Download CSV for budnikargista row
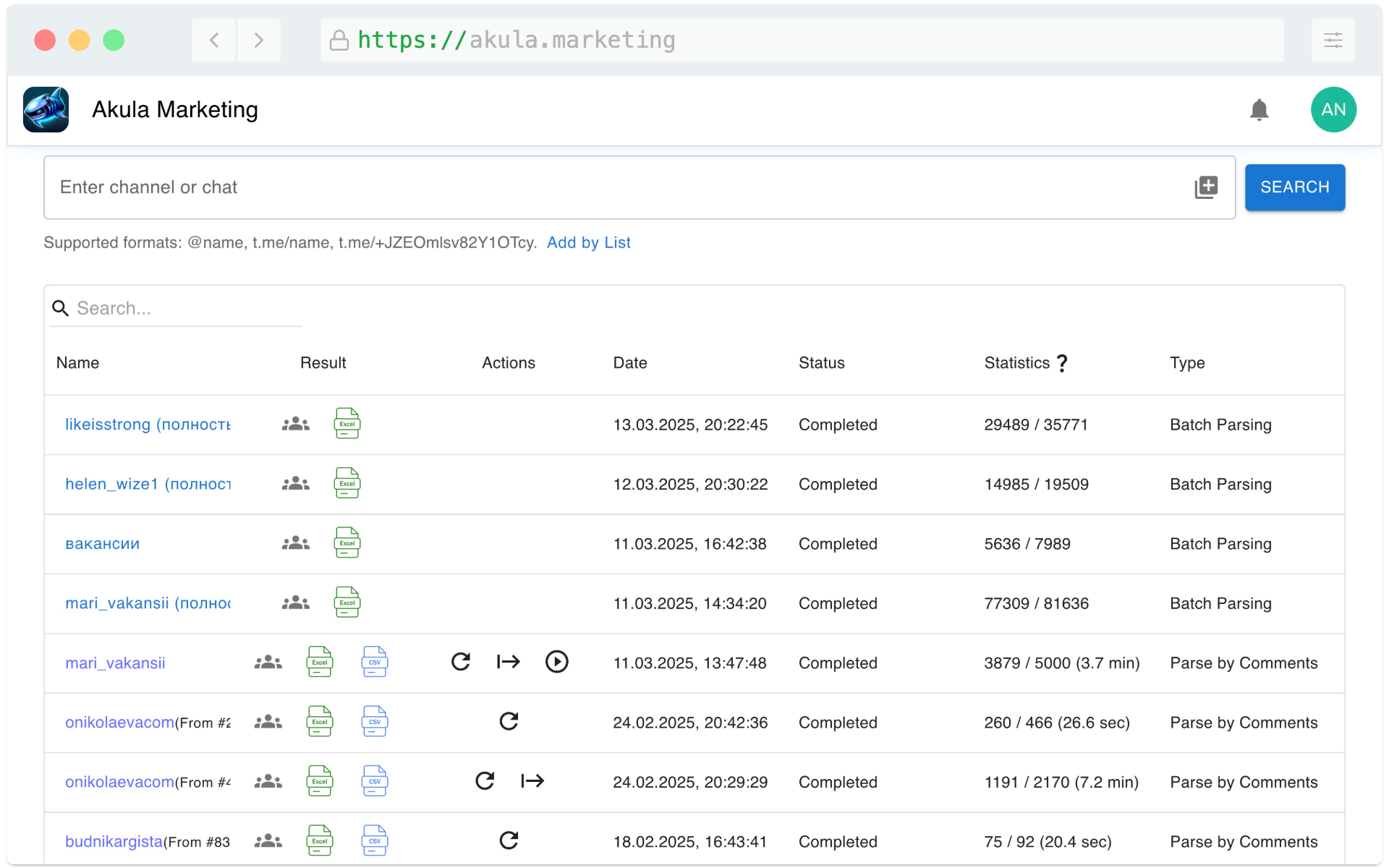This screenshot has height=868, width=1389. coord(375,841)
